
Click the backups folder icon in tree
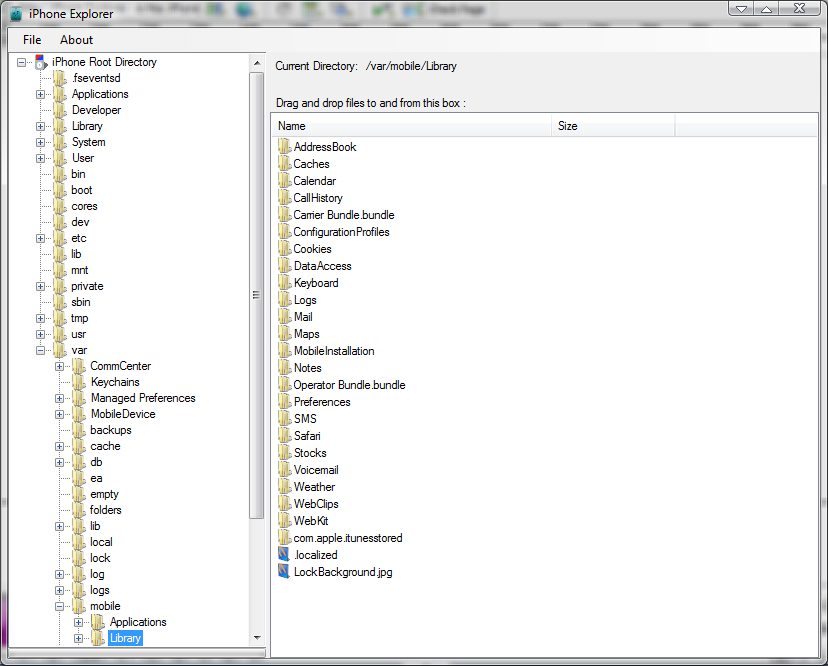tap(79, 430)
